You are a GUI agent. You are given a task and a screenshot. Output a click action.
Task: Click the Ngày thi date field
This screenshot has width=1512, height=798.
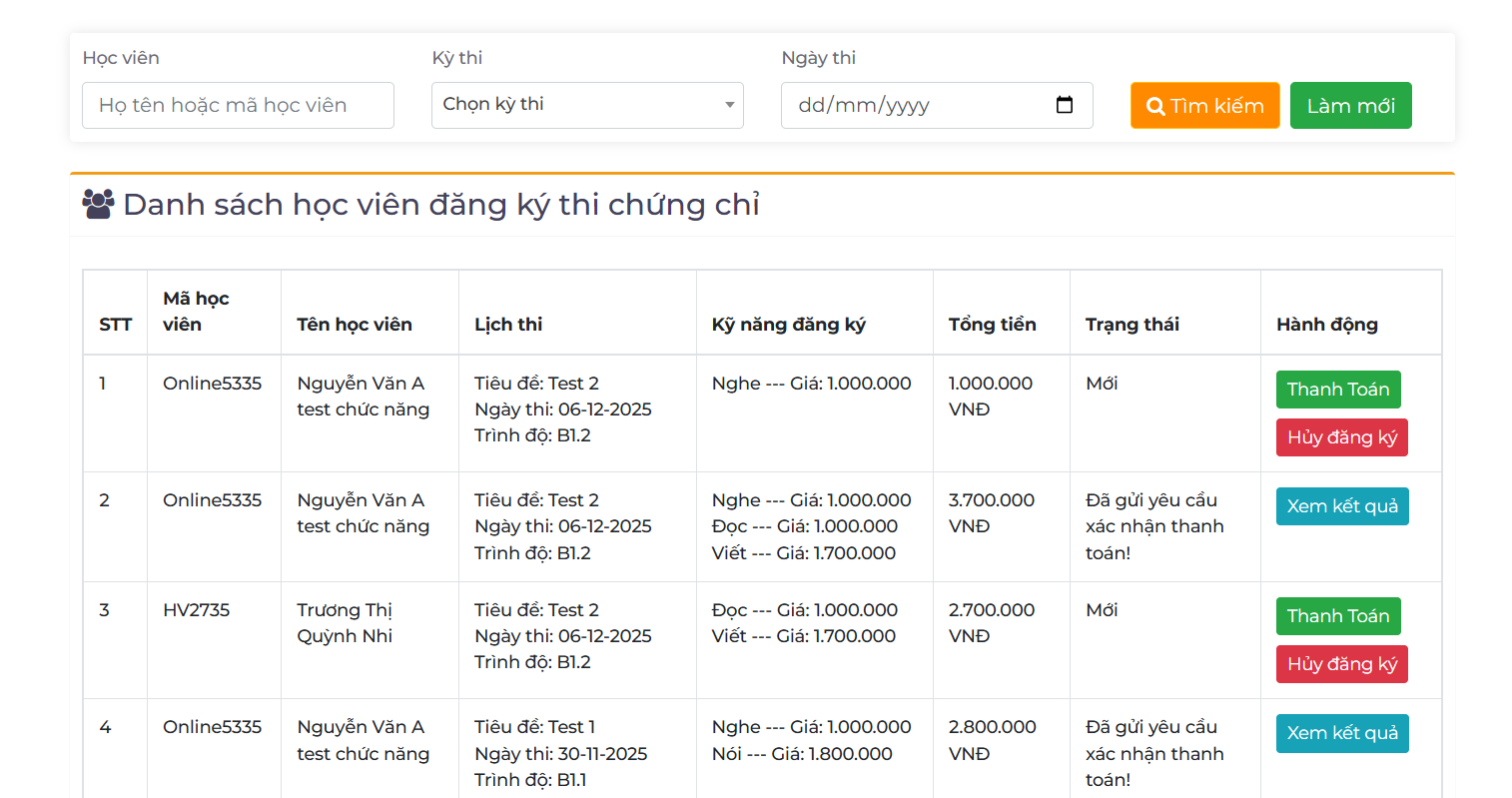pos(919,105)
